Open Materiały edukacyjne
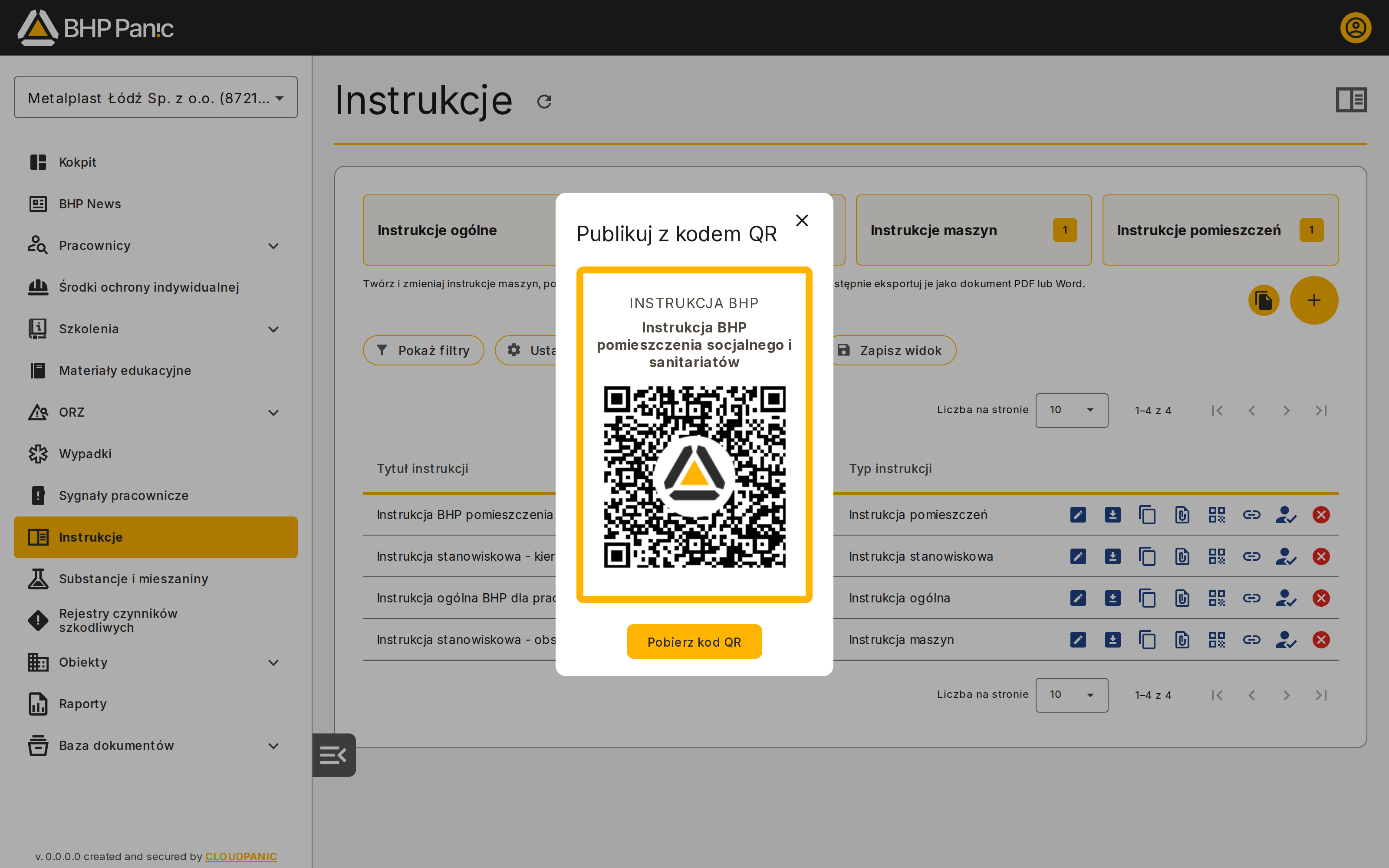This screenshot has height=868, width=1389. click(155, 370)
